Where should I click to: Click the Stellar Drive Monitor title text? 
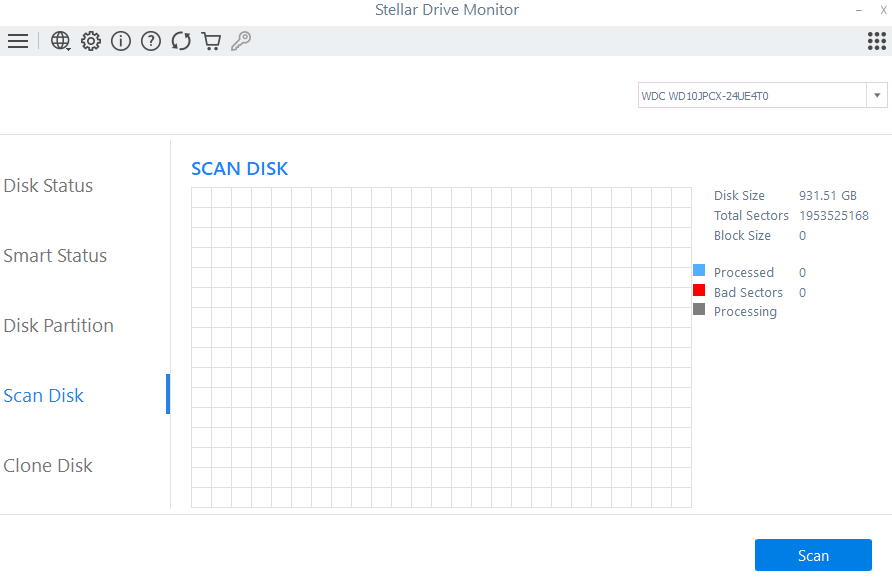click(x=447, y=10)
